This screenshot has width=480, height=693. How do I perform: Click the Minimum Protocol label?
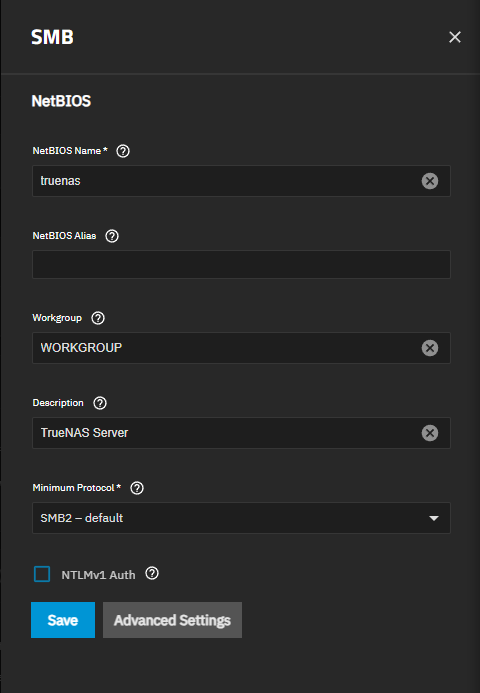tap(76, 488)
